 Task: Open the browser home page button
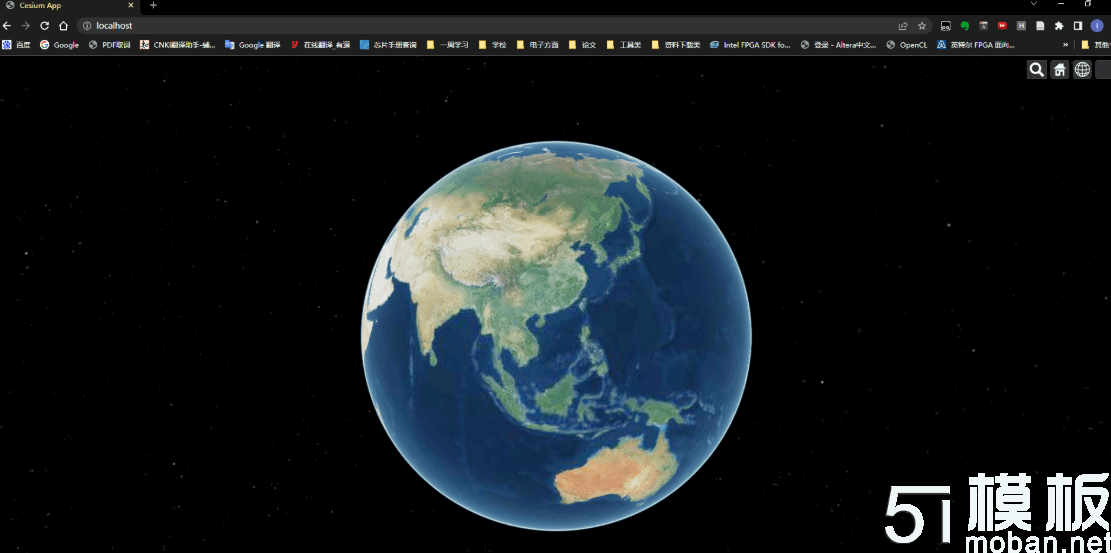[x=63, y=26]
